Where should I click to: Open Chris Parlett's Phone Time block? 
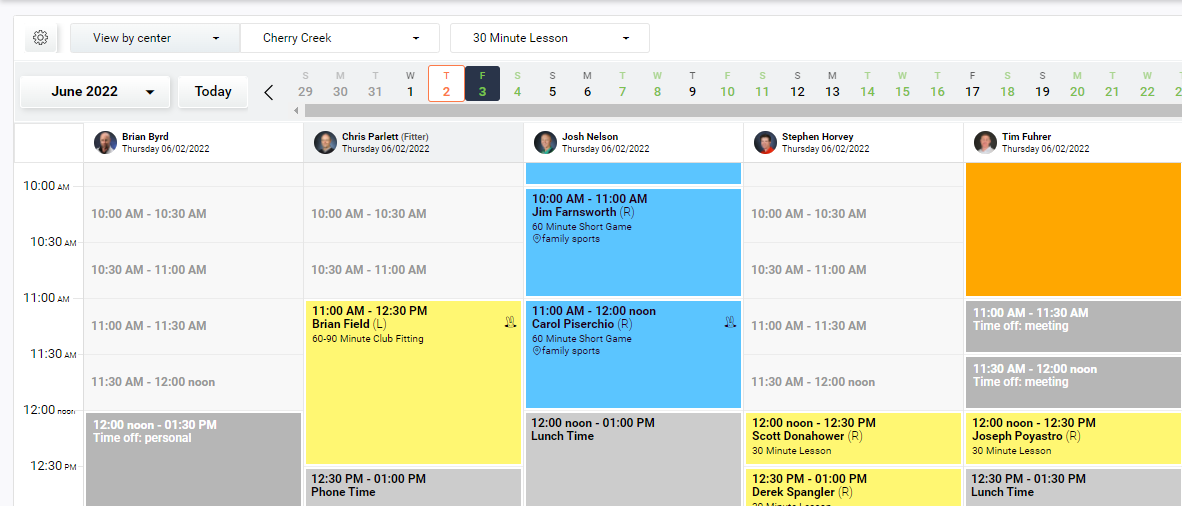coord(413,487)
